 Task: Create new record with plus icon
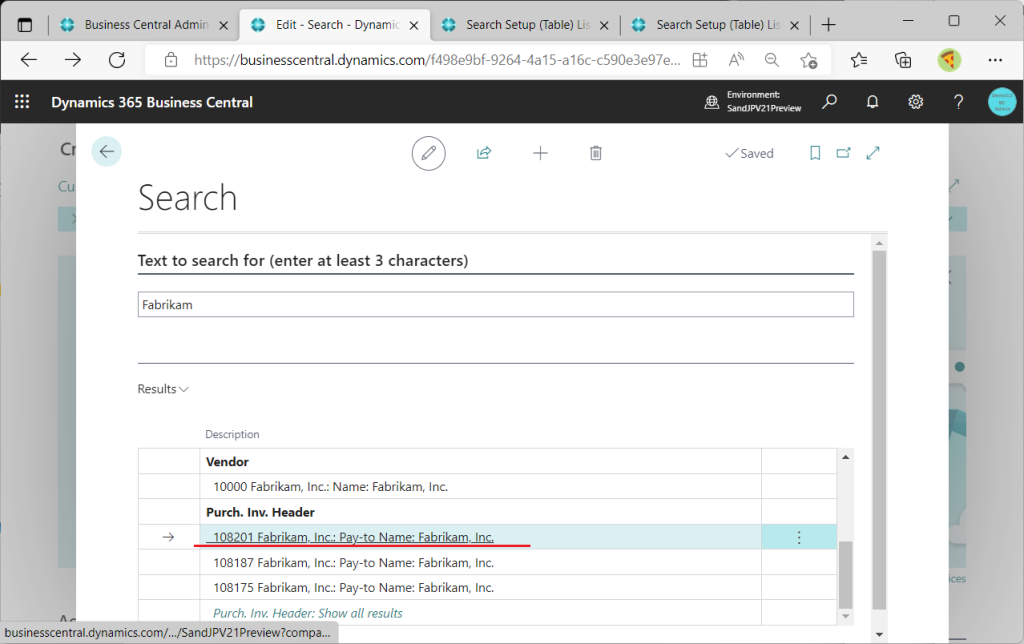tap(540, 153)
